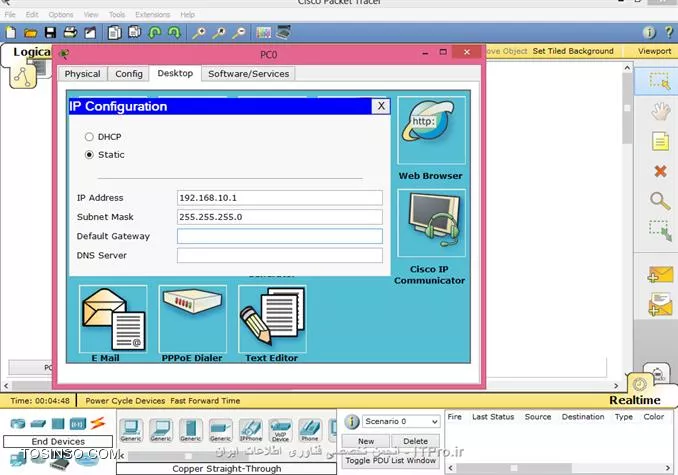The image size is (678, 475).
Task: Click the New scenario button
Action: 366,441
